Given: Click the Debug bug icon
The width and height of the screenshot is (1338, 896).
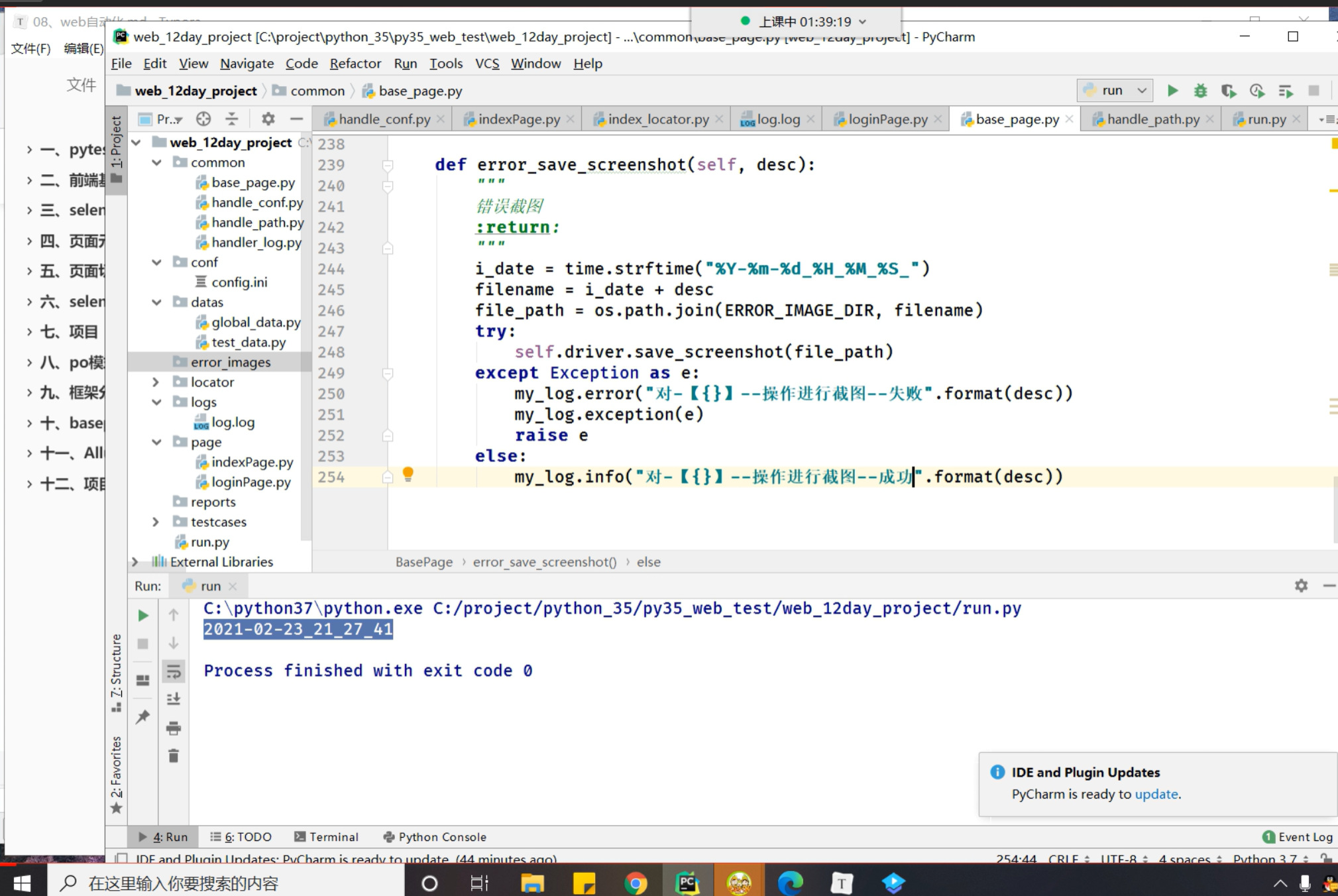Looking at the screenshot, I should (1200, 91).
